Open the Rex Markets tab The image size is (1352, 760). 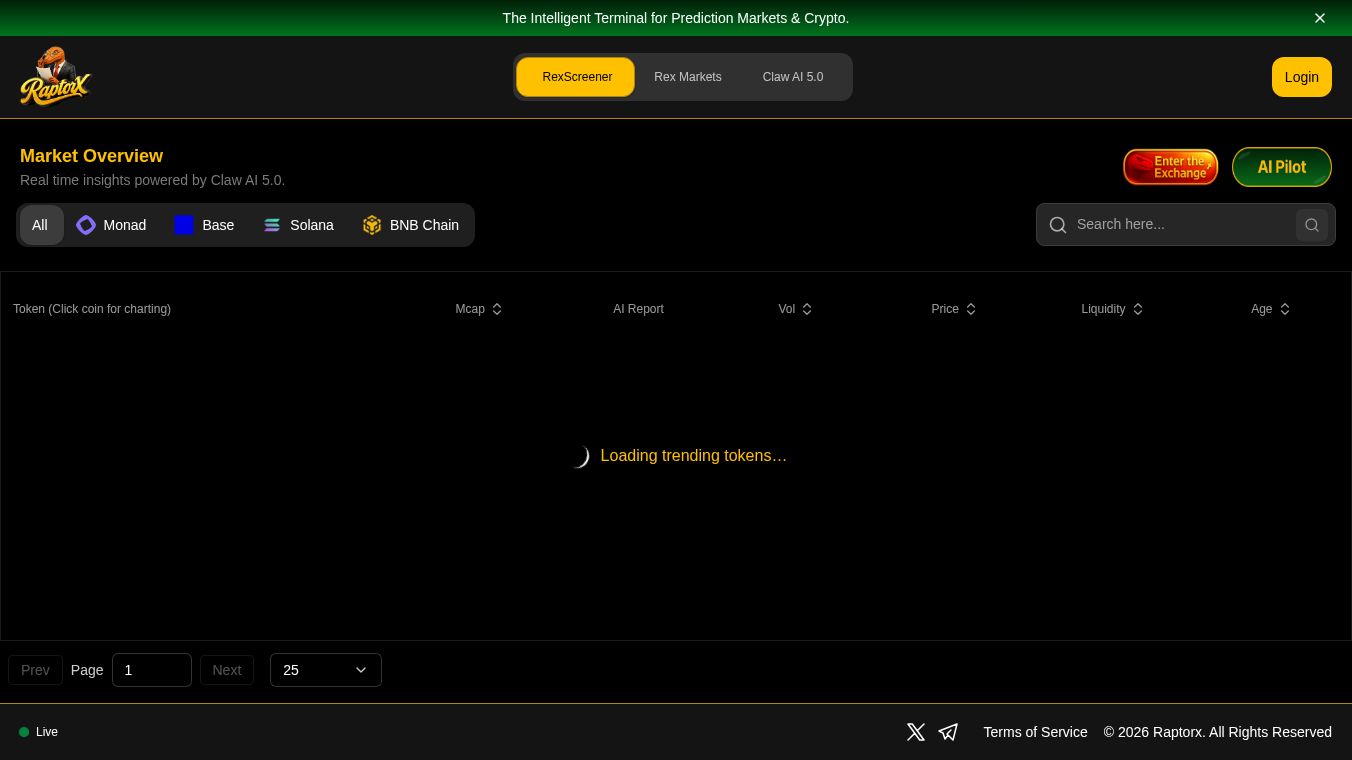pyautogui.click(x=688, y=77)
